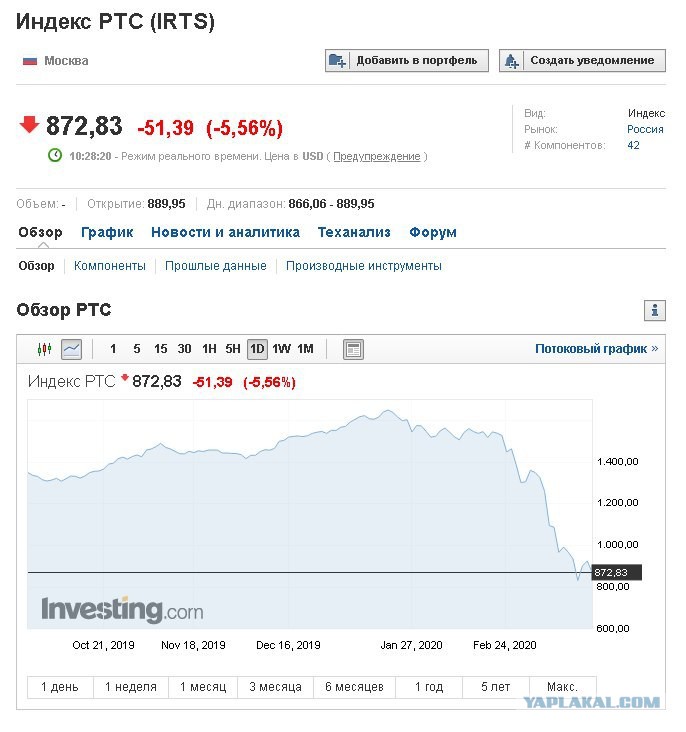
Task: Click the green real-time clock icon
Action: pos(55,155)
